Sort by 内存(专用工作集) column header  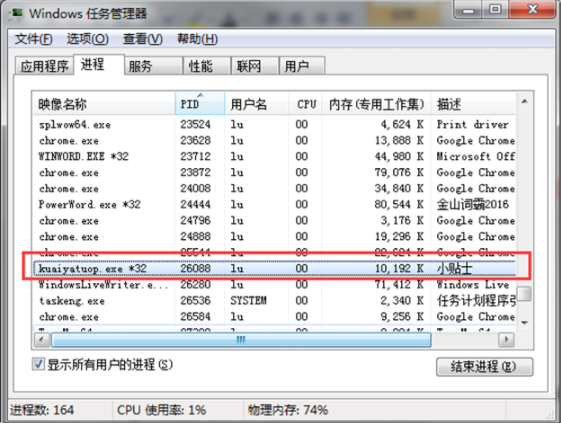pyautogui.click(x=376, y=104)
